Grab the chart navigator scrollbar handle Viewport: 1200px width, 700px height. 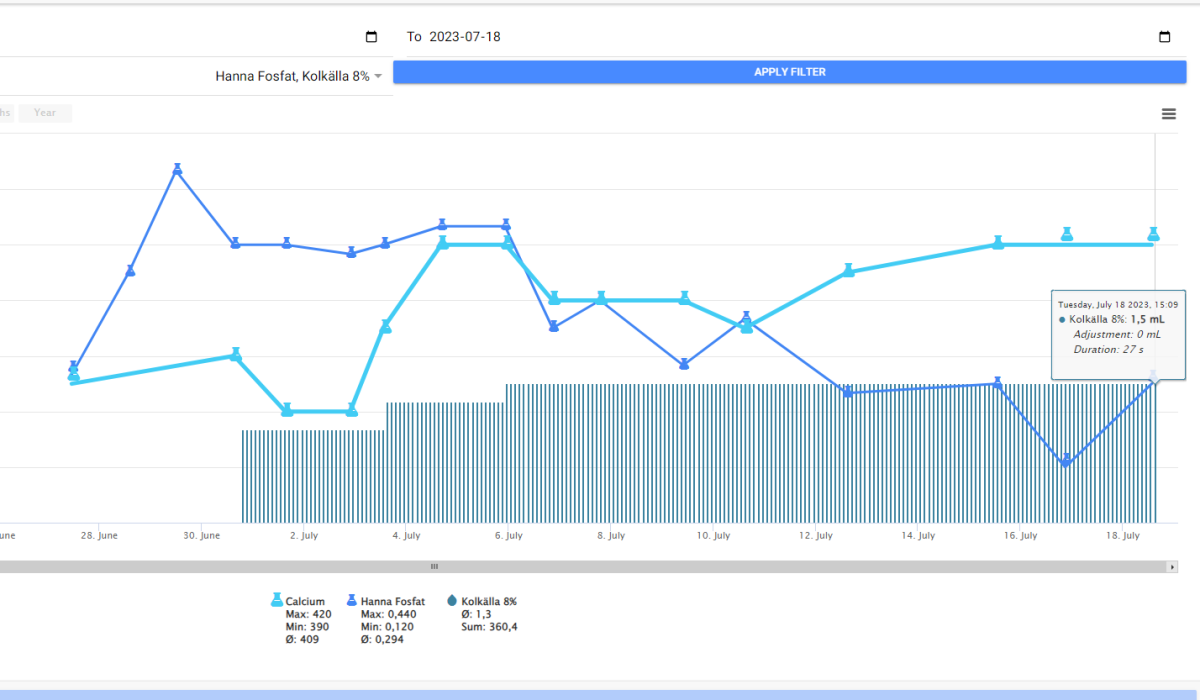[434, 567]
